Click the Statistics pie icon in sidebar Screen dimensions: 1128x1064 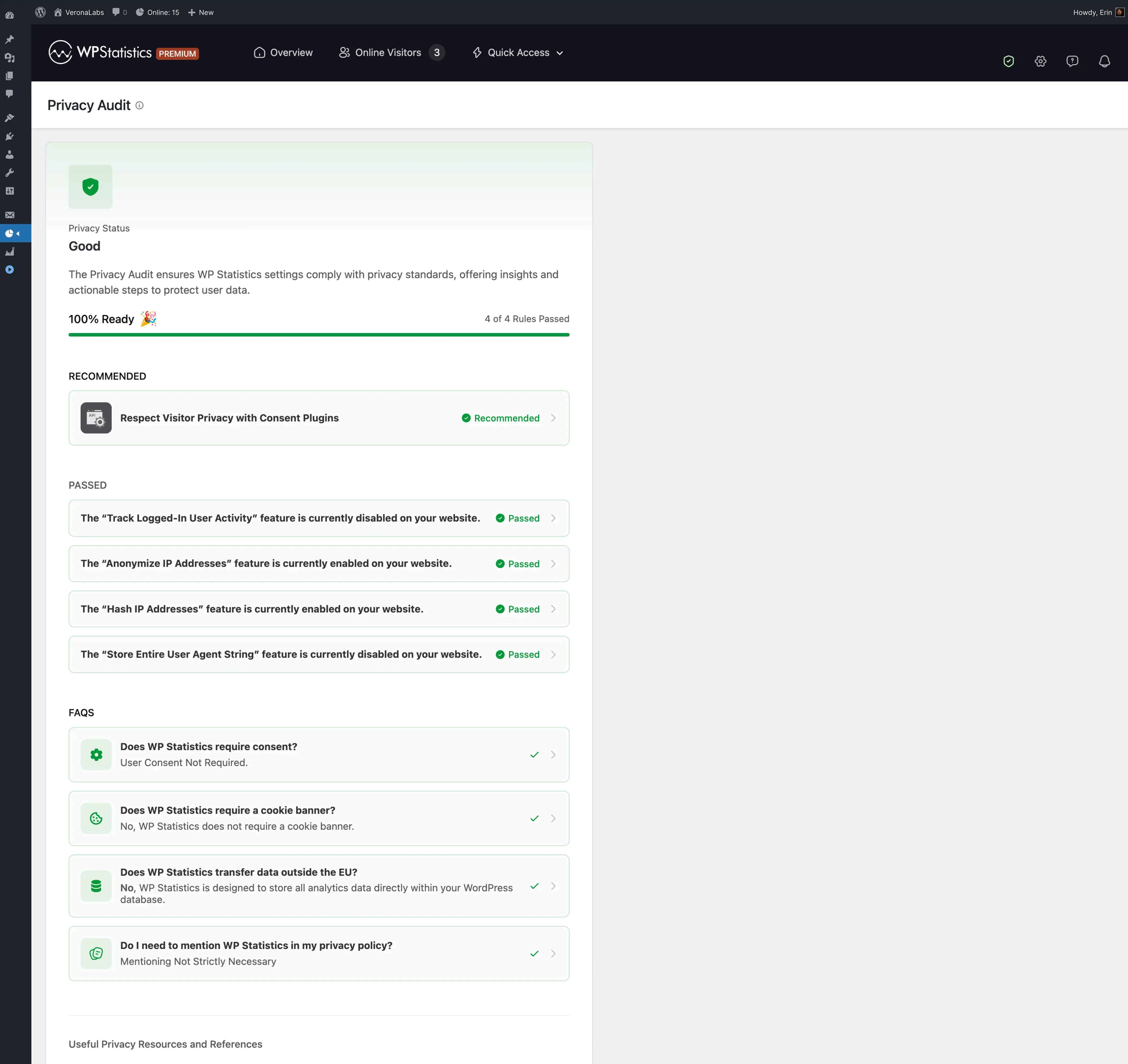pyautogui.click(x=10, y=233)
